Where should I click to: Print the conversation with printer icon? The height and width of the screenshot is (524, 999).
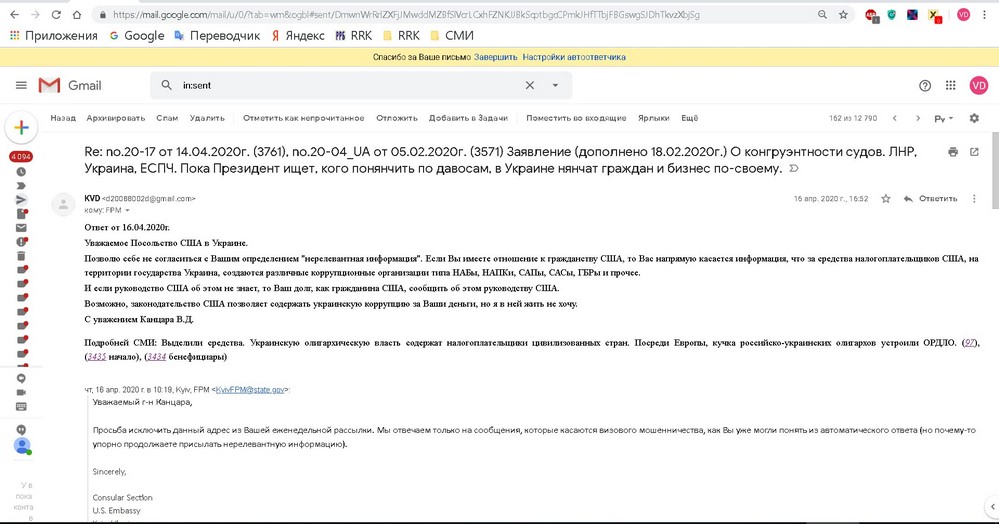(953, 152)
